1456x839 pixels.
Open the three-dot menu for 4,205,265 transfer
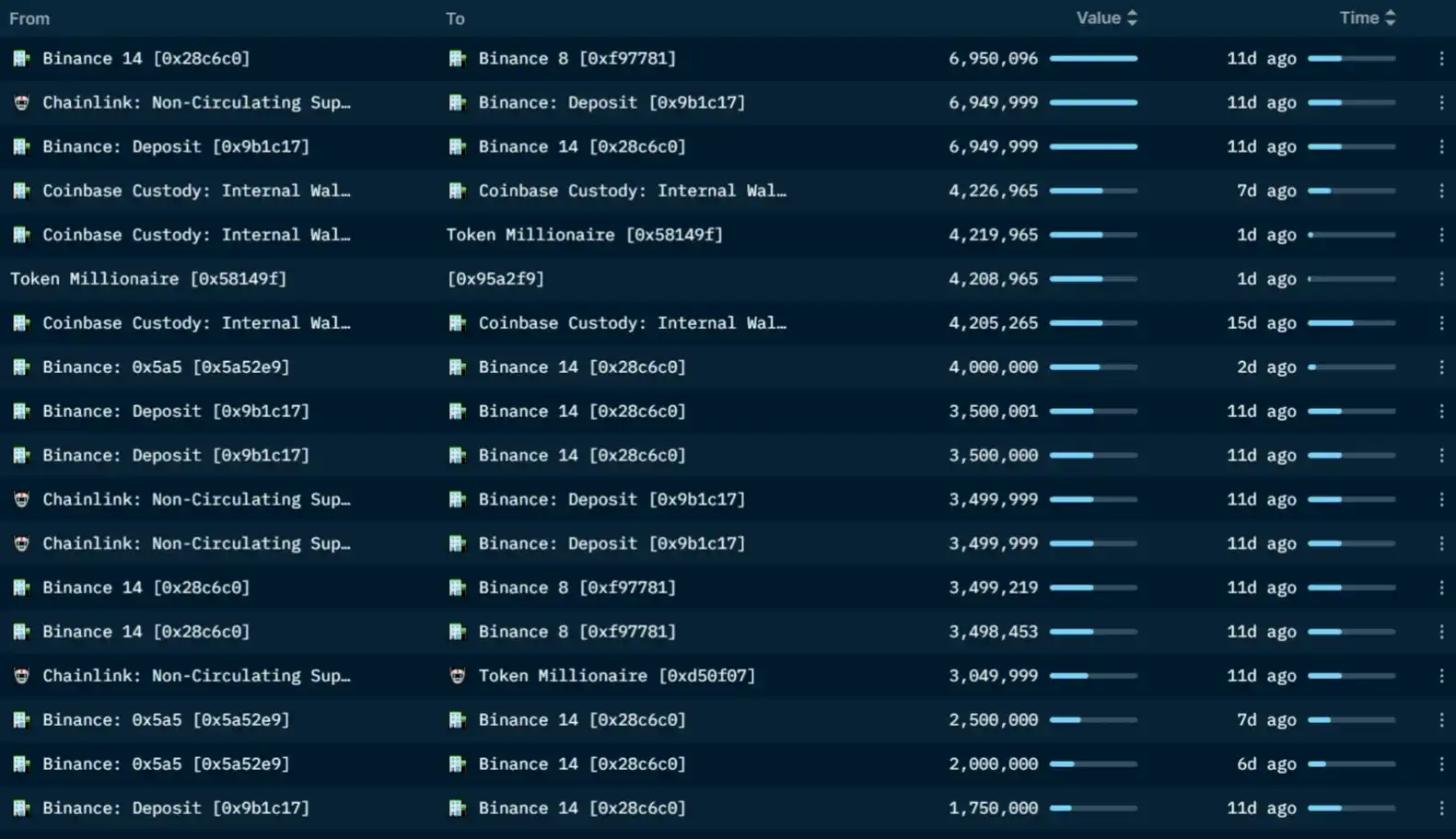(x=1441, y=323)
